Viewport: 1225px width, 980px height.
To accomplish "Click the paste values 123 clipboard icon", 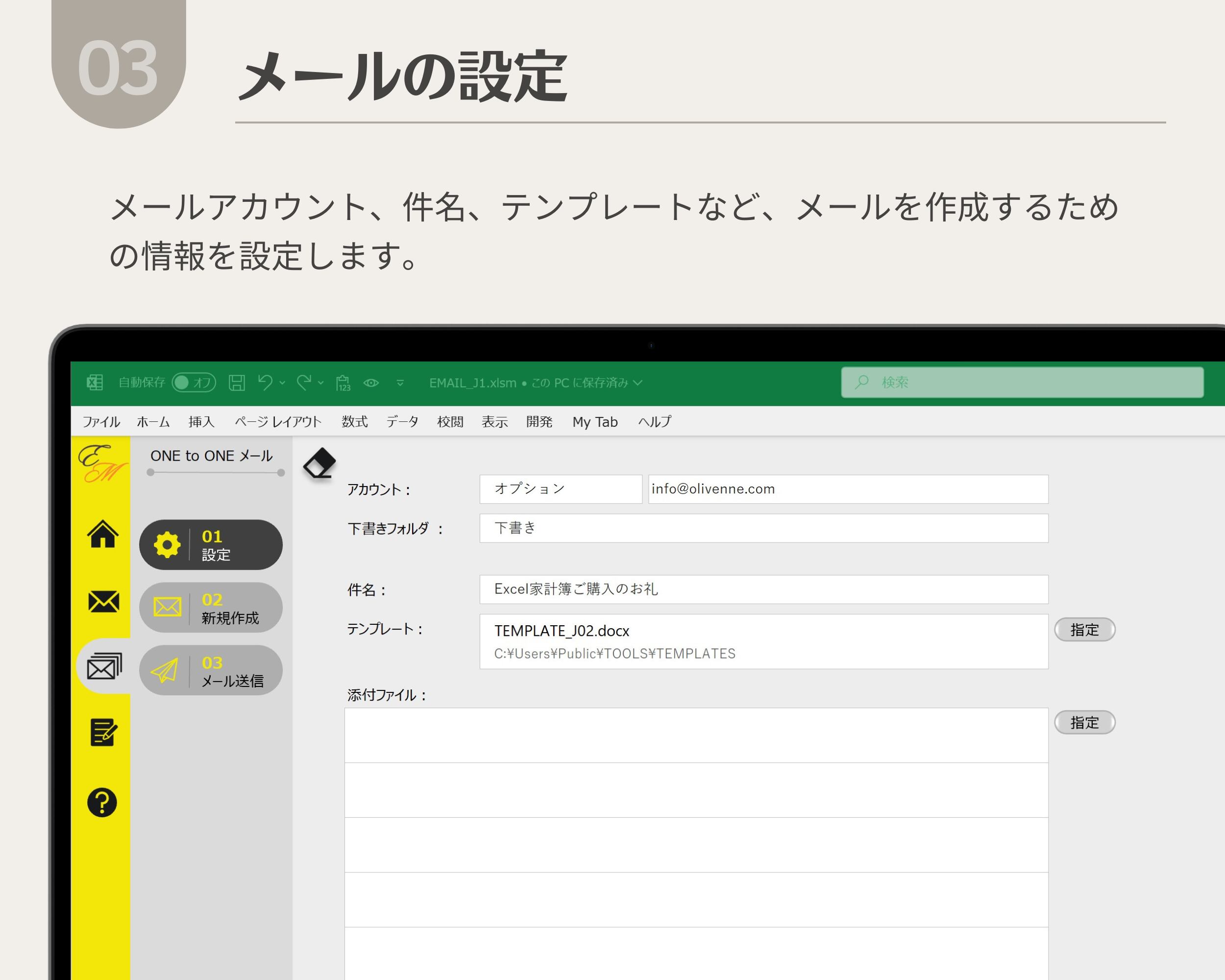I will click(343, 383).
